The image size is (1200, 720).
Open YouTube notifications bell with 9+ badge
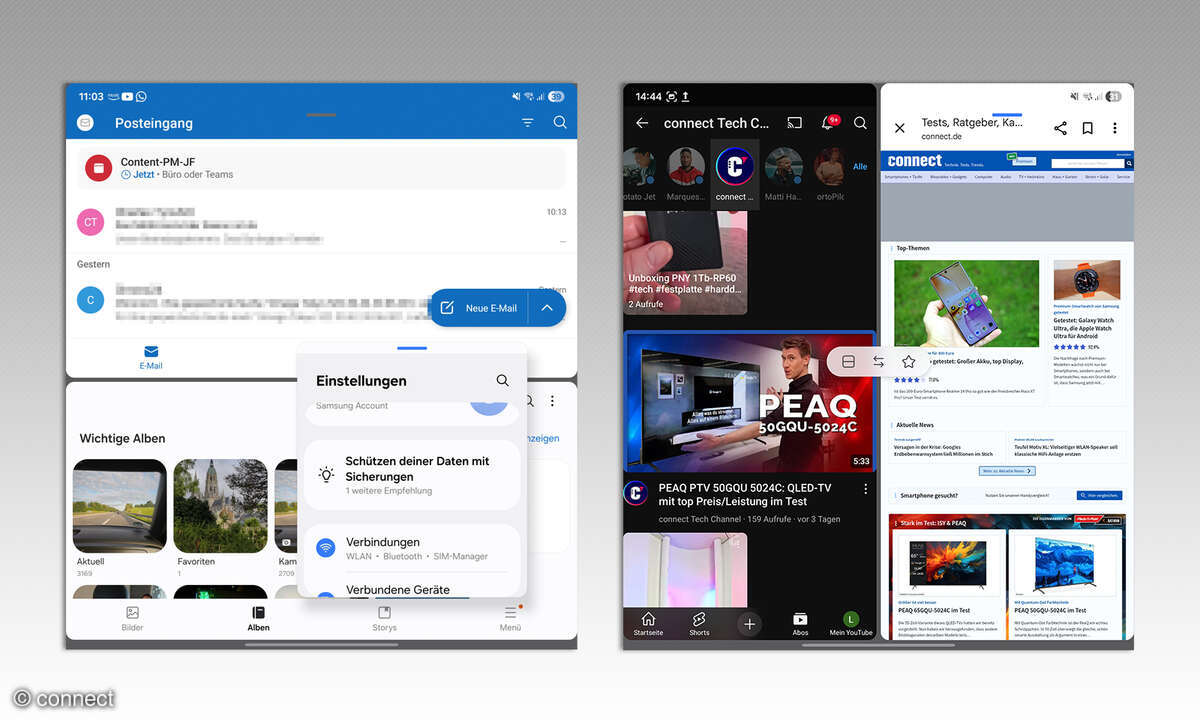pyautogui.click(x=829, y=122)
